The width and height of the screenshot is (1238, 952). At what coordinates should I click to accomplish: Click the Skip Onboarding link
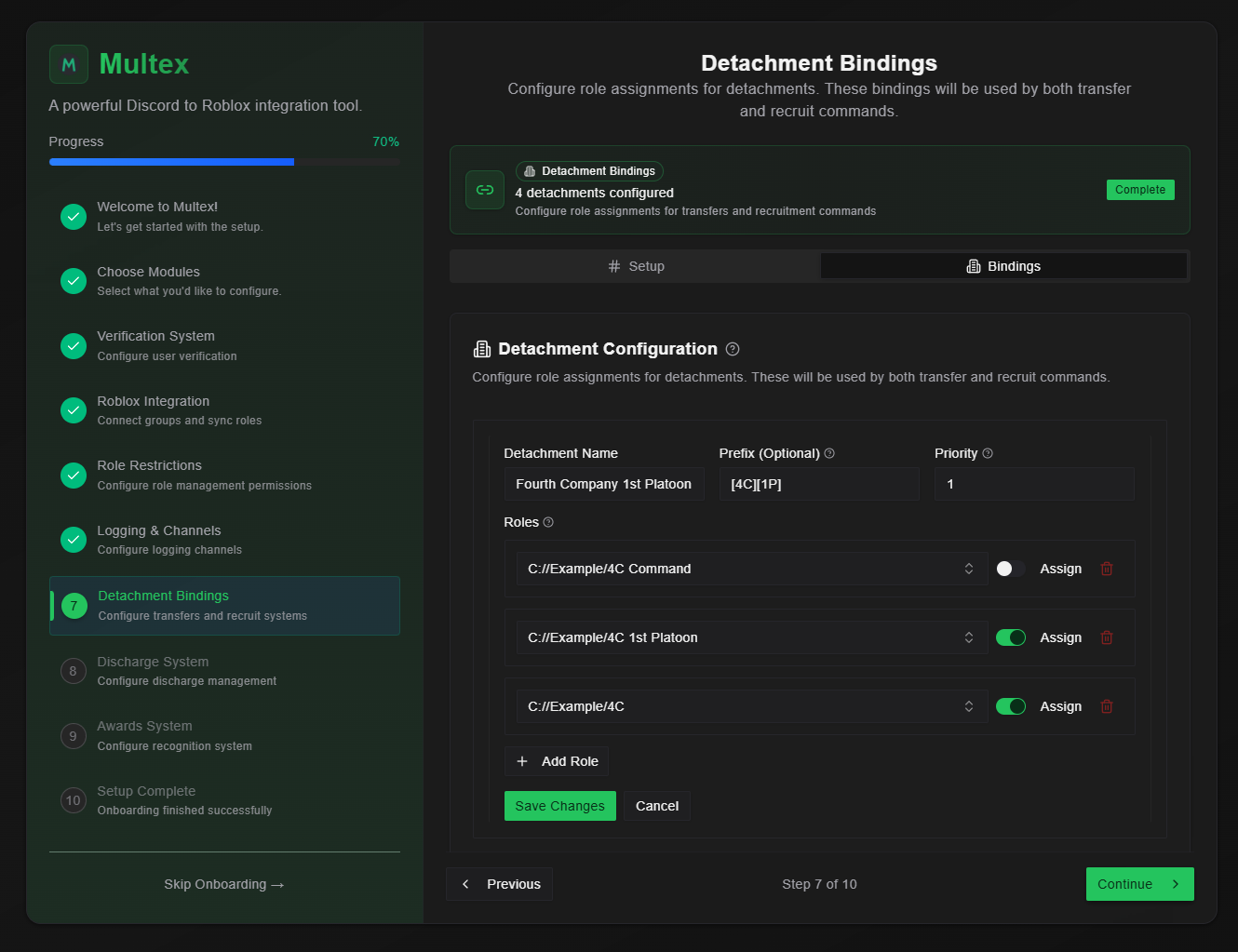pyautogui.click(x=224, y=884)
